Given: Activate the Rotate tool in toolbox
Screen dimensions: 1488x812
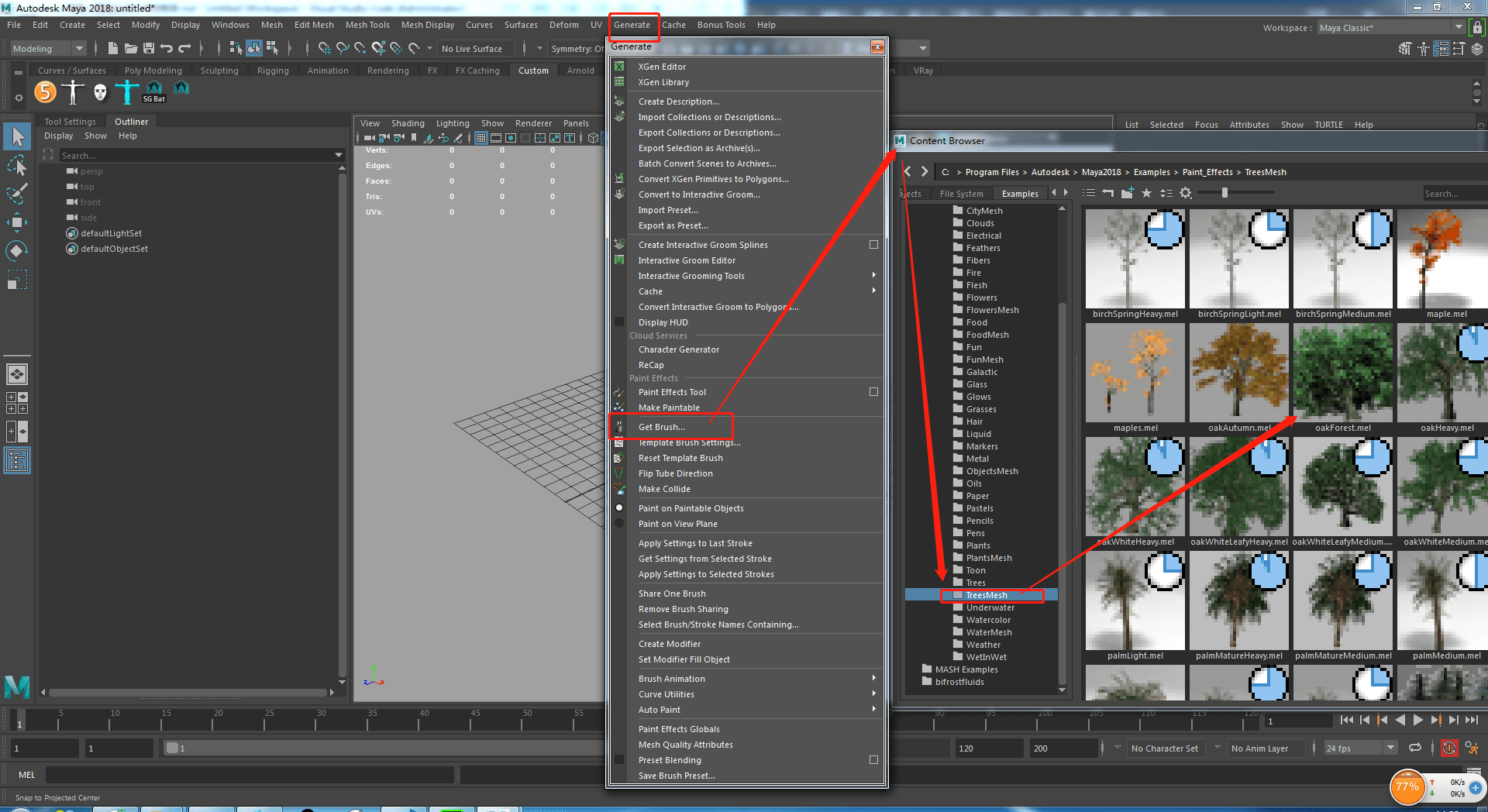Looking at the screenshot, I should [x=17, y=251].
